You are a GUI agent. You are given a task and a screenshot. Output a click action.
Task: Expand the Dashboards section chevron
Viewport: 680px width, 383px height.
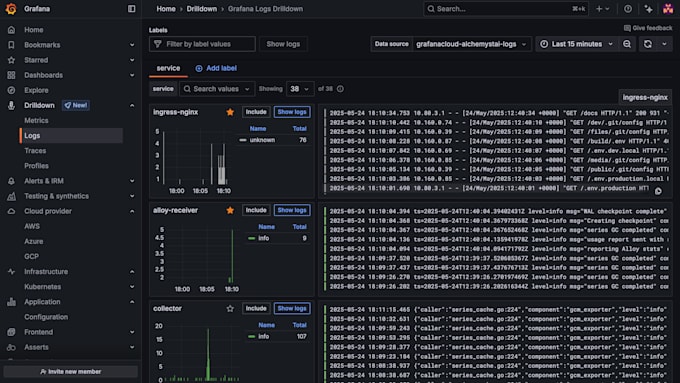(x=132, y=75)
